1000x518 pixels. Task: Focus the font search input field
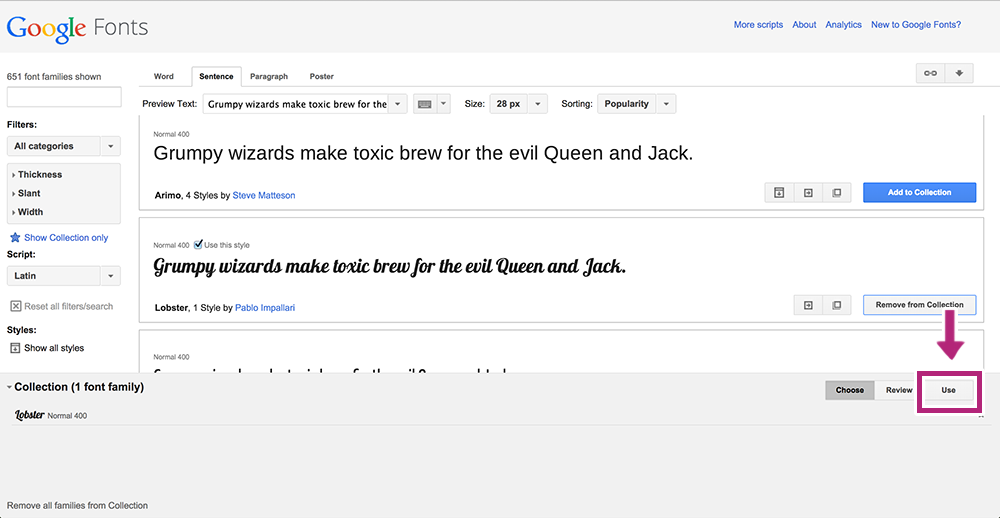pos(64,97)
